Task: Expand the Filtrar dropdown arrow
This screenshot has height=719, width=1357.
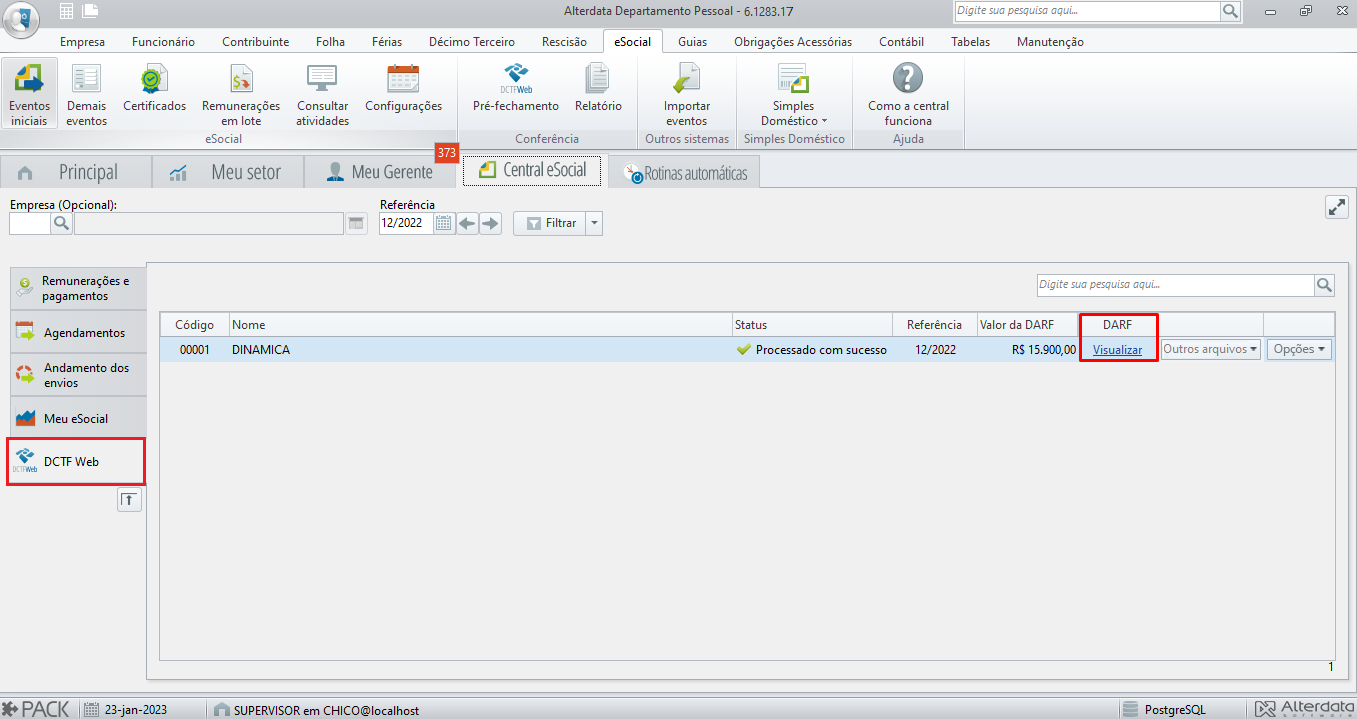Action: click(x=595, y=223)
